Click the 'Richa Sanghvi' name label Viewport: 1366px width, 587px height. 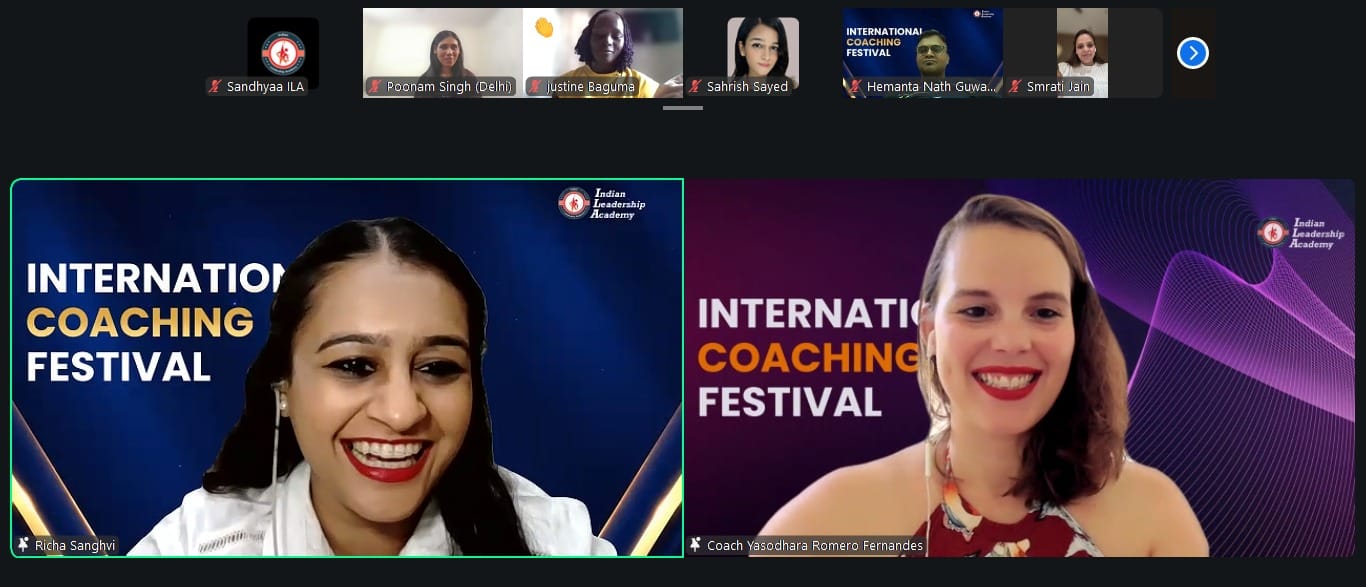tap(74, 545)
